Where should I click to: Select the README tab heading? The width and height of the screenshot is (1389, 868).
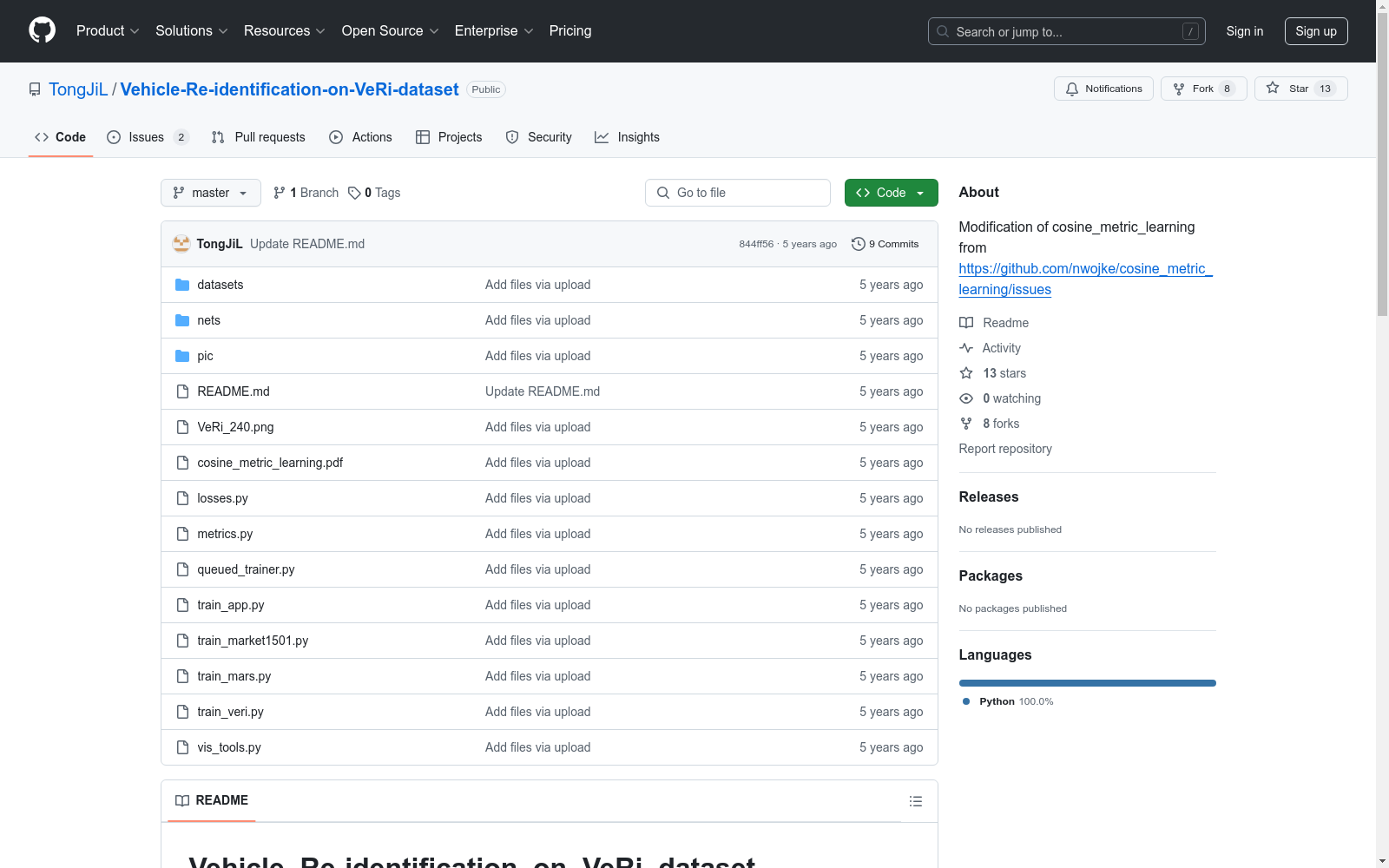click(212, 800)
